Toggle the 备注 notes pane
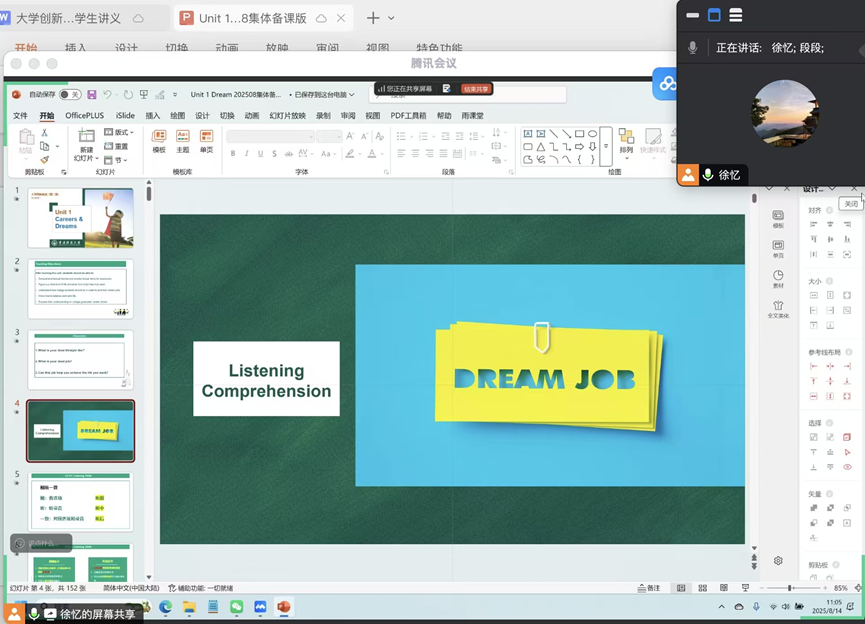 [x=650, y=588]
